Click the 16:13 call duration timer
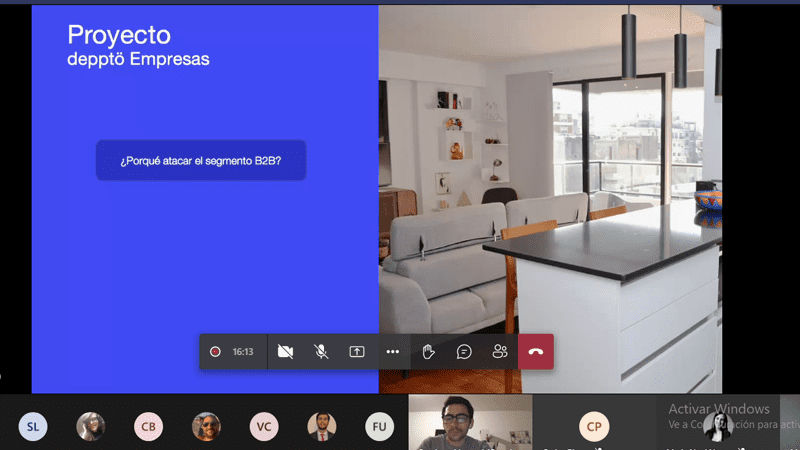This screenshot has height=450, width=800. point(243,352)
